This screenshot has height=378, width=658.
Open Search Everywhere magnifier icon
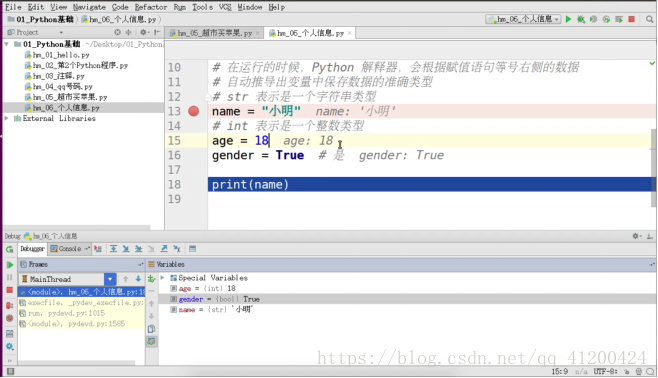(x=649, y=19)
